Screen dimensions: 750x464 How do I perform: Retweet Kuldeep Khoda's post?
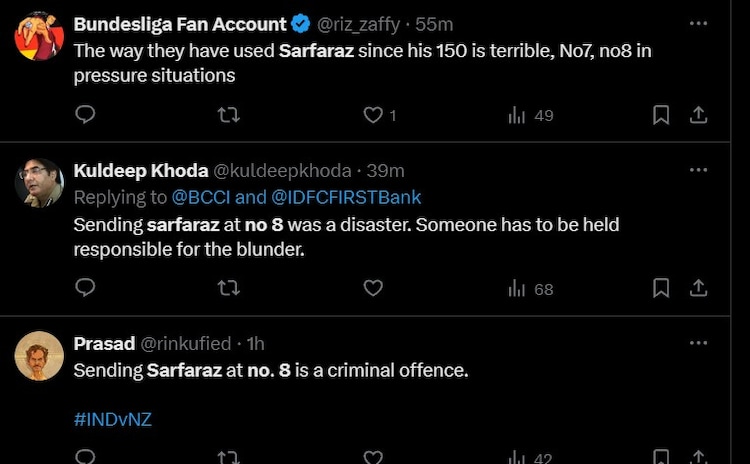click(x=229, y=288)
